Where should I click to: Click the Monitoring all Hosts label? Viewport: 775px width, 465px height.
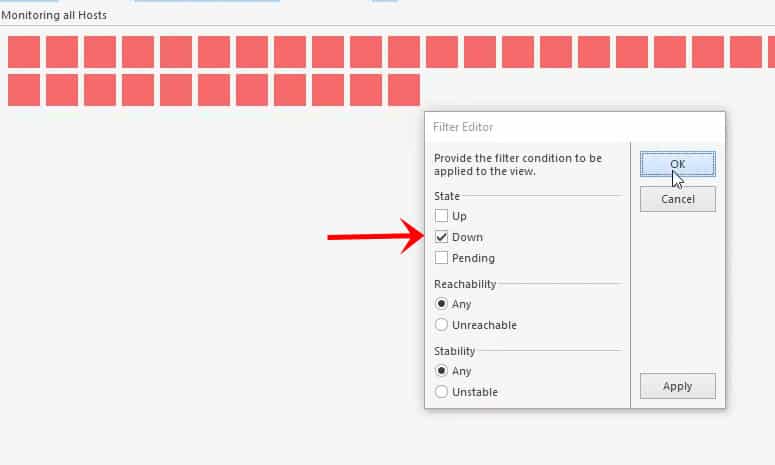pos(54,15)
